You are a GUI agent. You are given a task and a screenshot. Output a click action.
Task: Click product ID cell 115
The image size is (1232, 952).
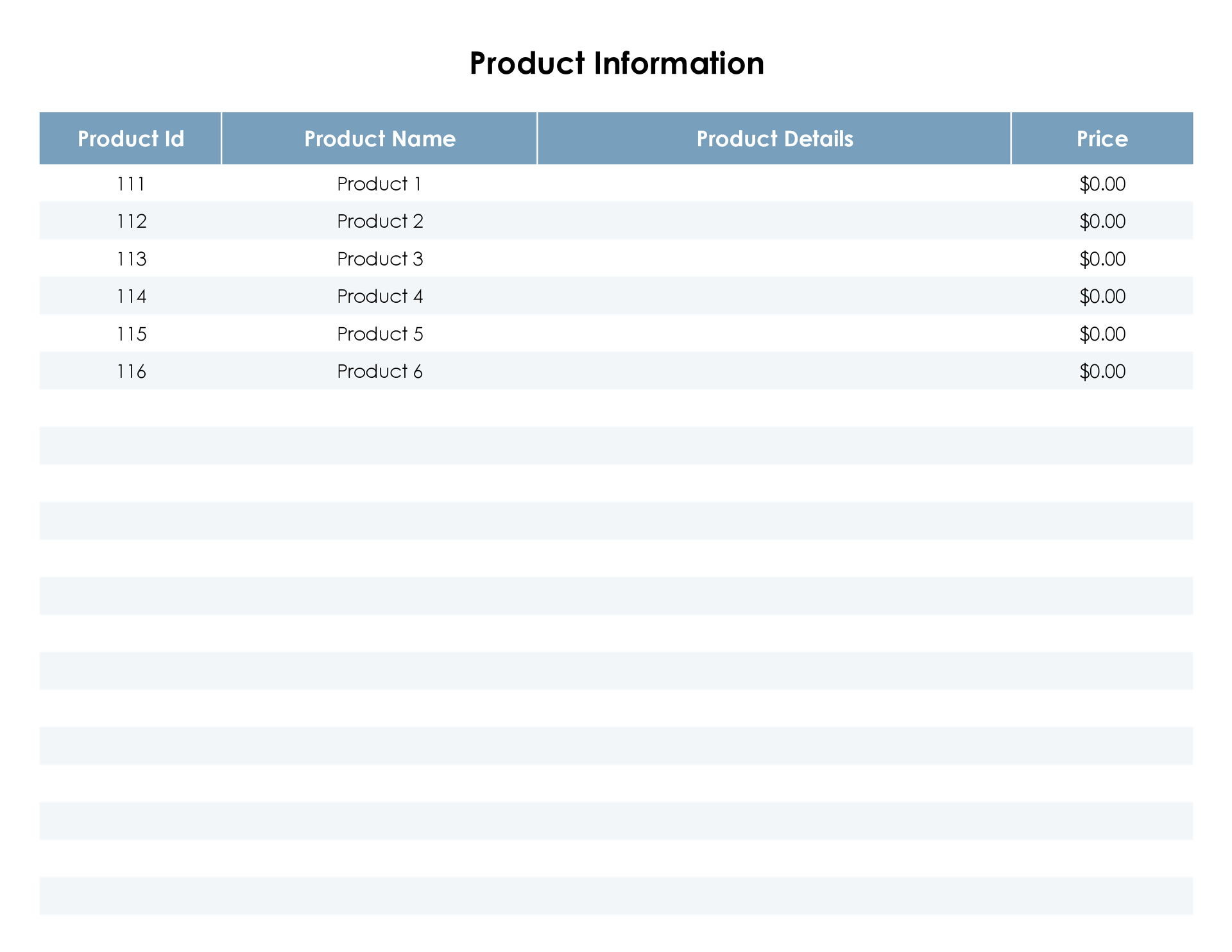click(x=131, y=334)
